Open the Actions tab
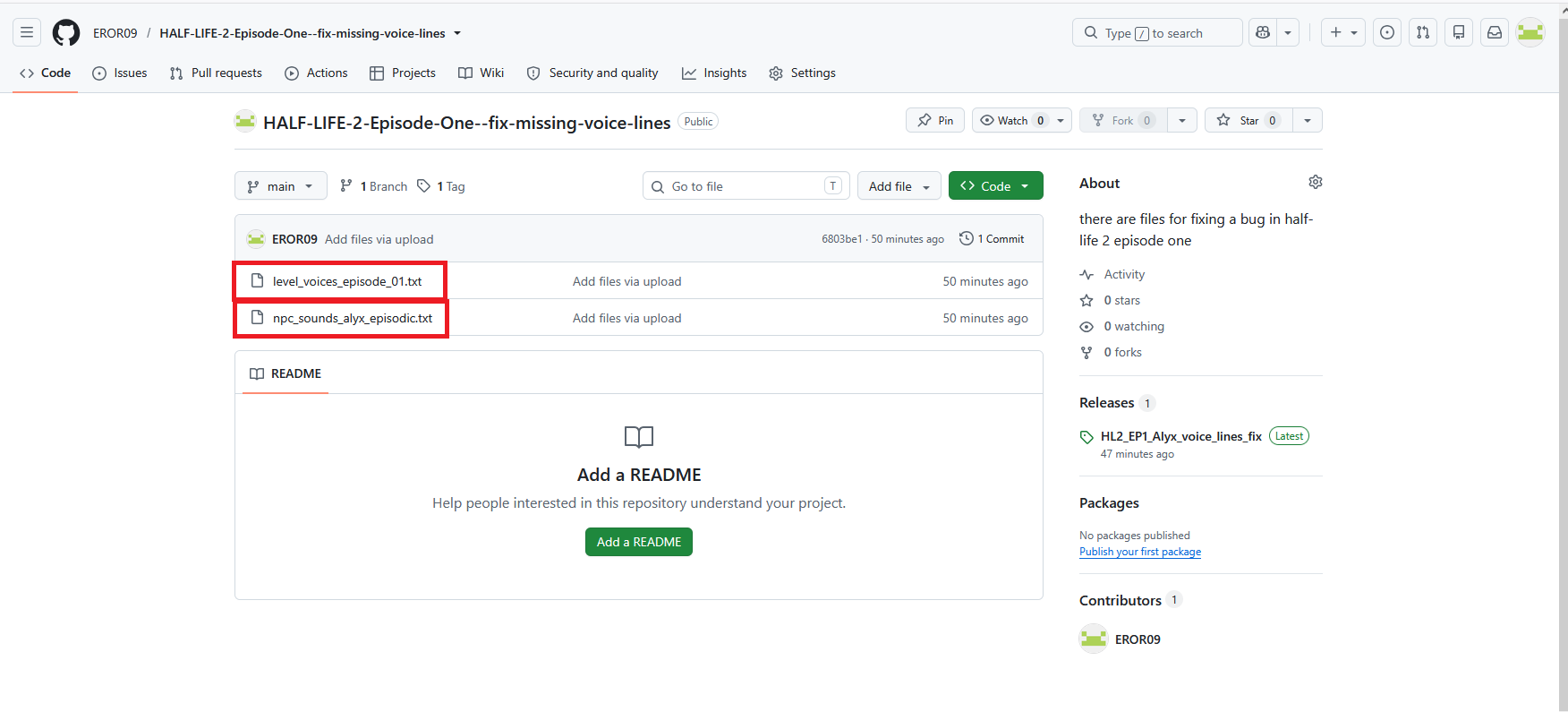This screenshot has width=1568, height=712. coord(316,73)
